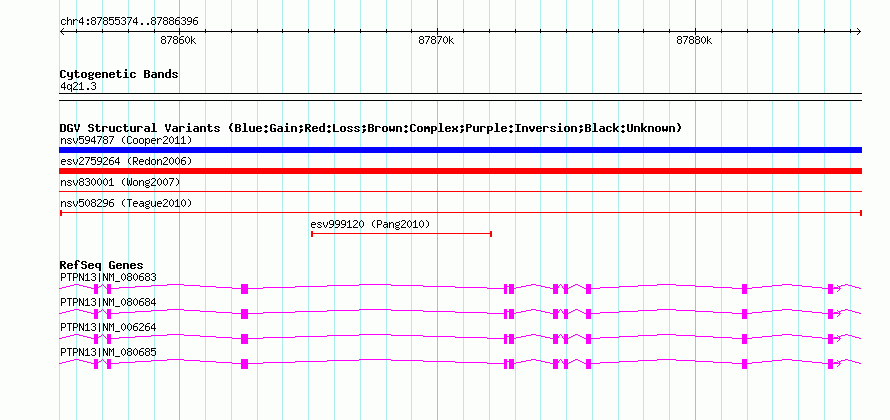Select the capped red line under nsv508296 (Teague2010)

coord(460,213)
